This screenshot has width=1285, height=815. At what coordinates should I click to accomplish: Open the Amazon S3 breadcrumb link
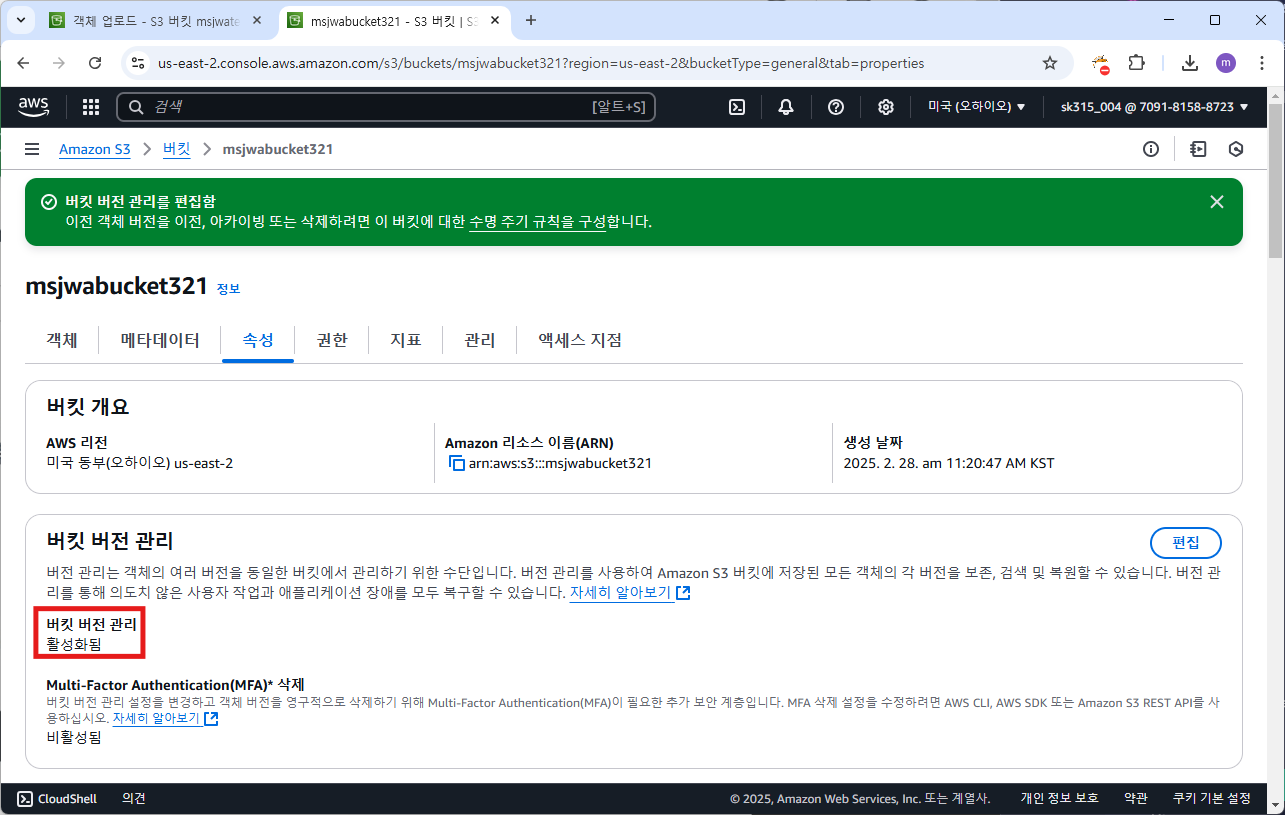tap(95, 149)
